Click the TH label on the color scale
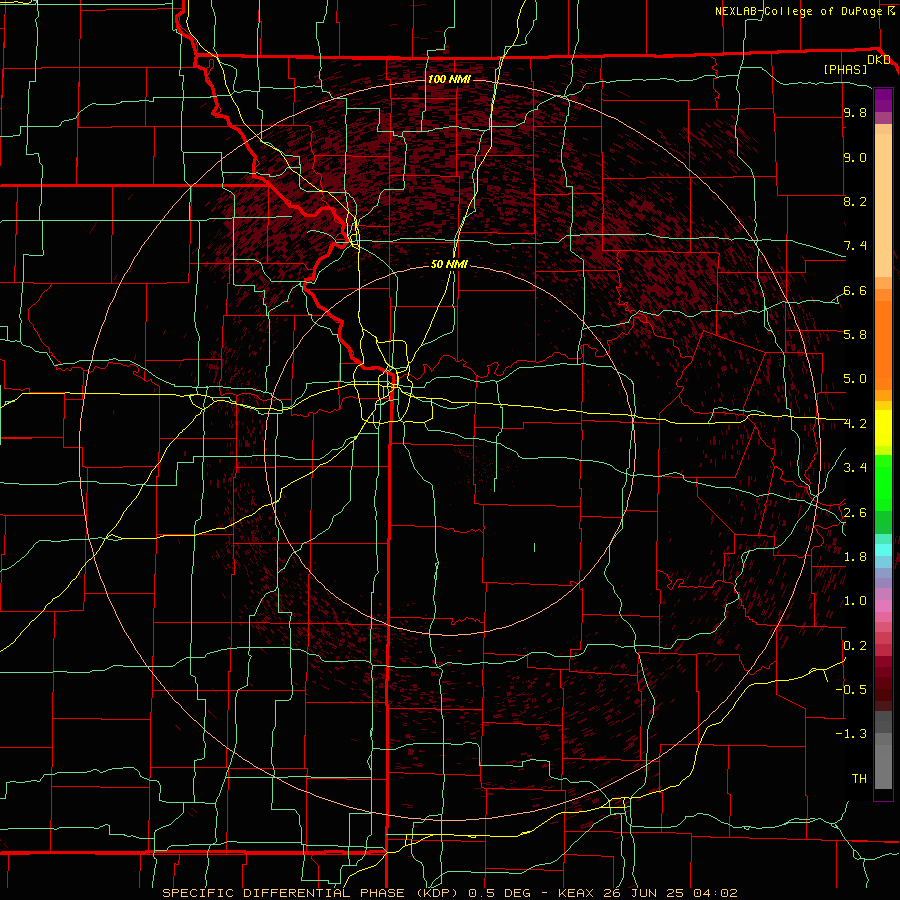 (x=859, y=778)
